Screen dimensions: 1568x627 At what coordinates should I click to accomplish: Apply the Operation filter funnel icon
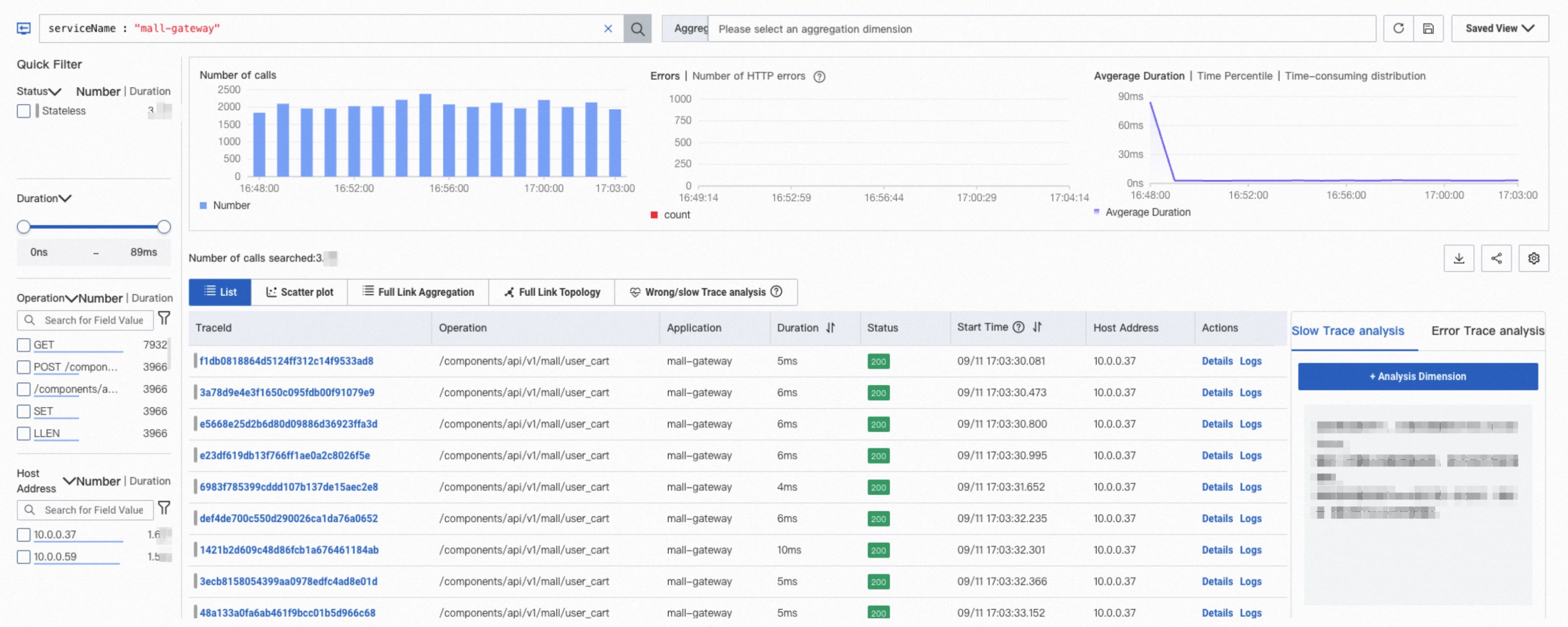pyautogui.click(x=164, y=318)
